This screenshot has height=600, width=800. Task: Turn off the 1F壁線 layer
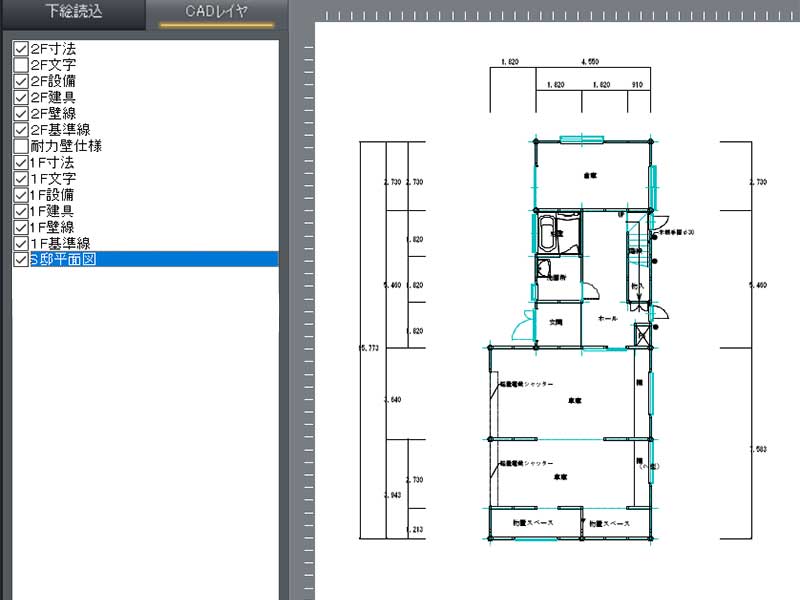tap(20, 227)
